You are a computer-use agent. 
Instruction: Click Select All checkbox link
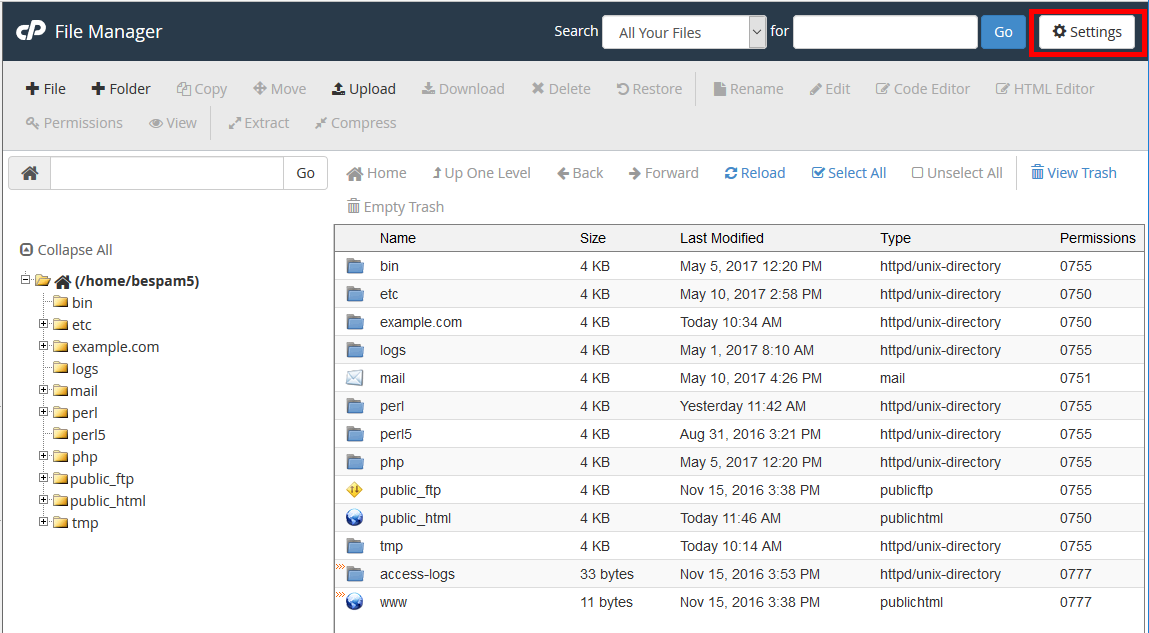[x=849, y=173]
